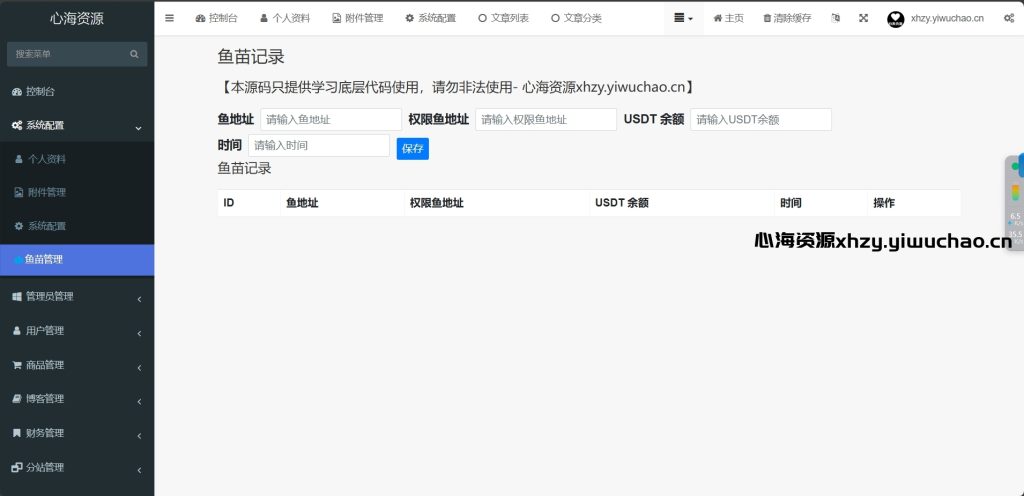Image resolution: width=1024 pixels, height=496 pixels.
Task: Click the 财务管理 bookmark icon
Action: [x=17, y=433]
